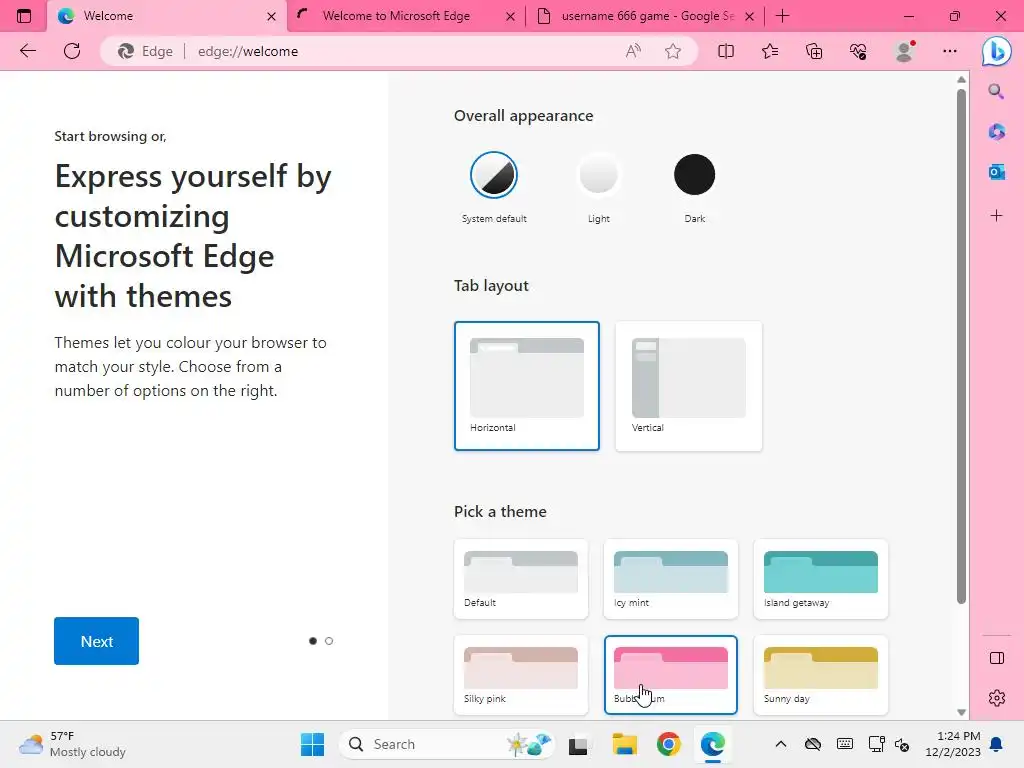Pick the Bubblegum theme
This screenshot has height=768, width=1024.
point(671,675)
